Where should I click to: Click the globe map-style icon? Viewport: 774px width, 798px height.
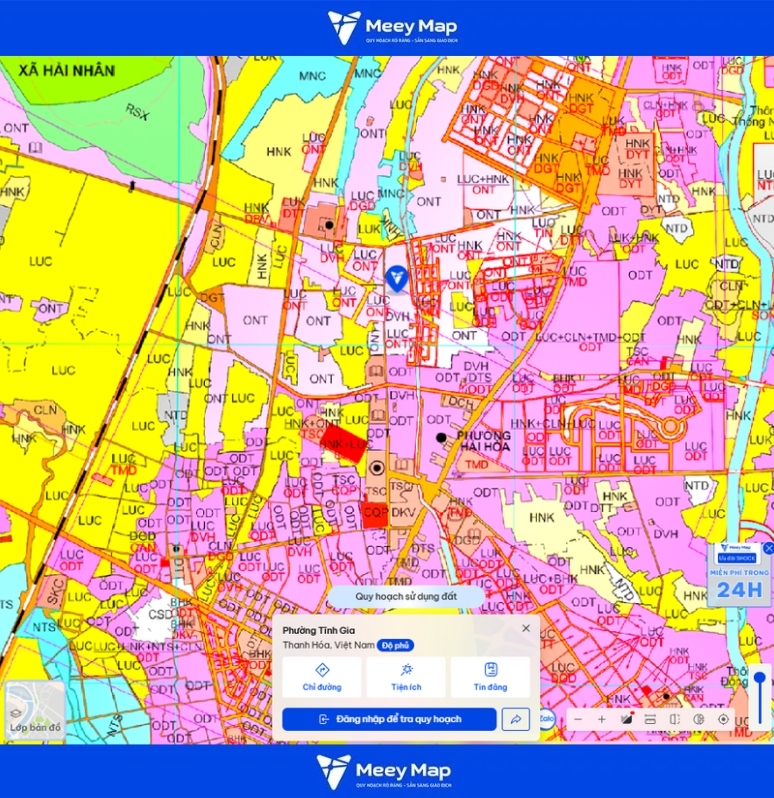(x=699, y=719)
